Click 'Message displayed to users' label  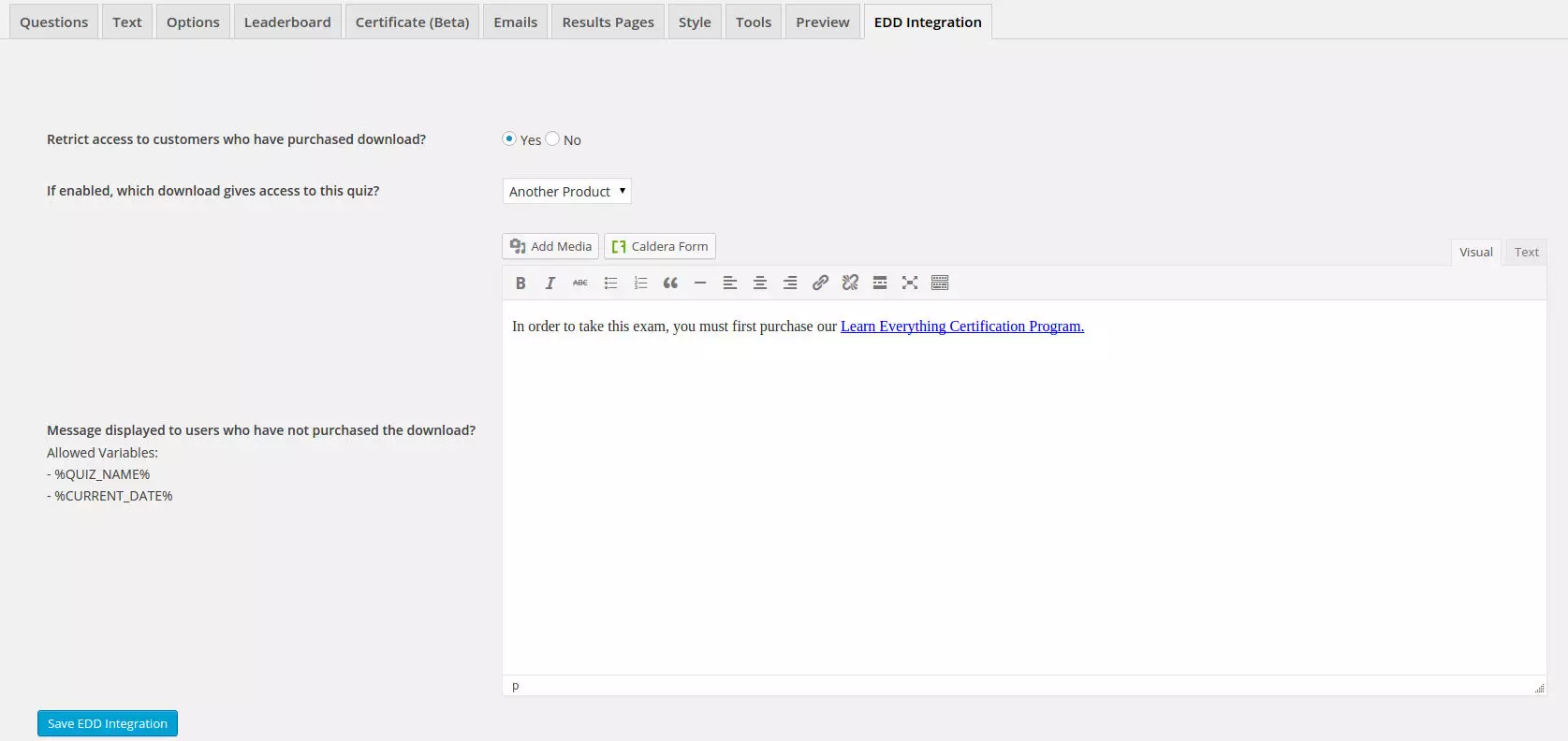point(261,430)
